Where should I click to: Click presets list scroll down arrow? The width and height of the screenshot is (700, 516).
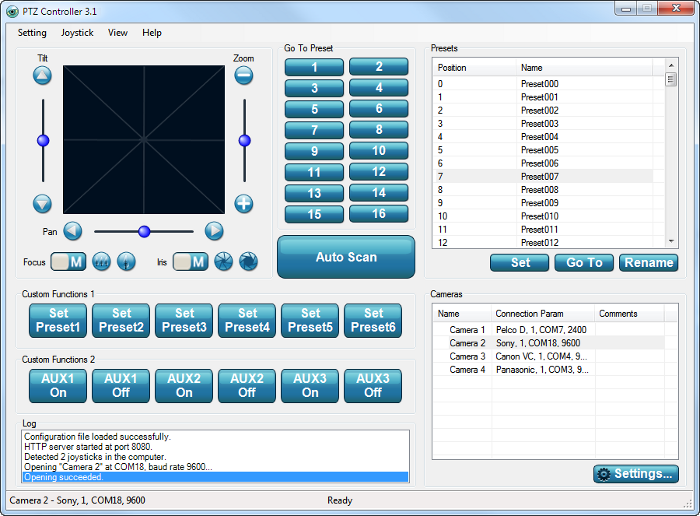tap(671, 241)
